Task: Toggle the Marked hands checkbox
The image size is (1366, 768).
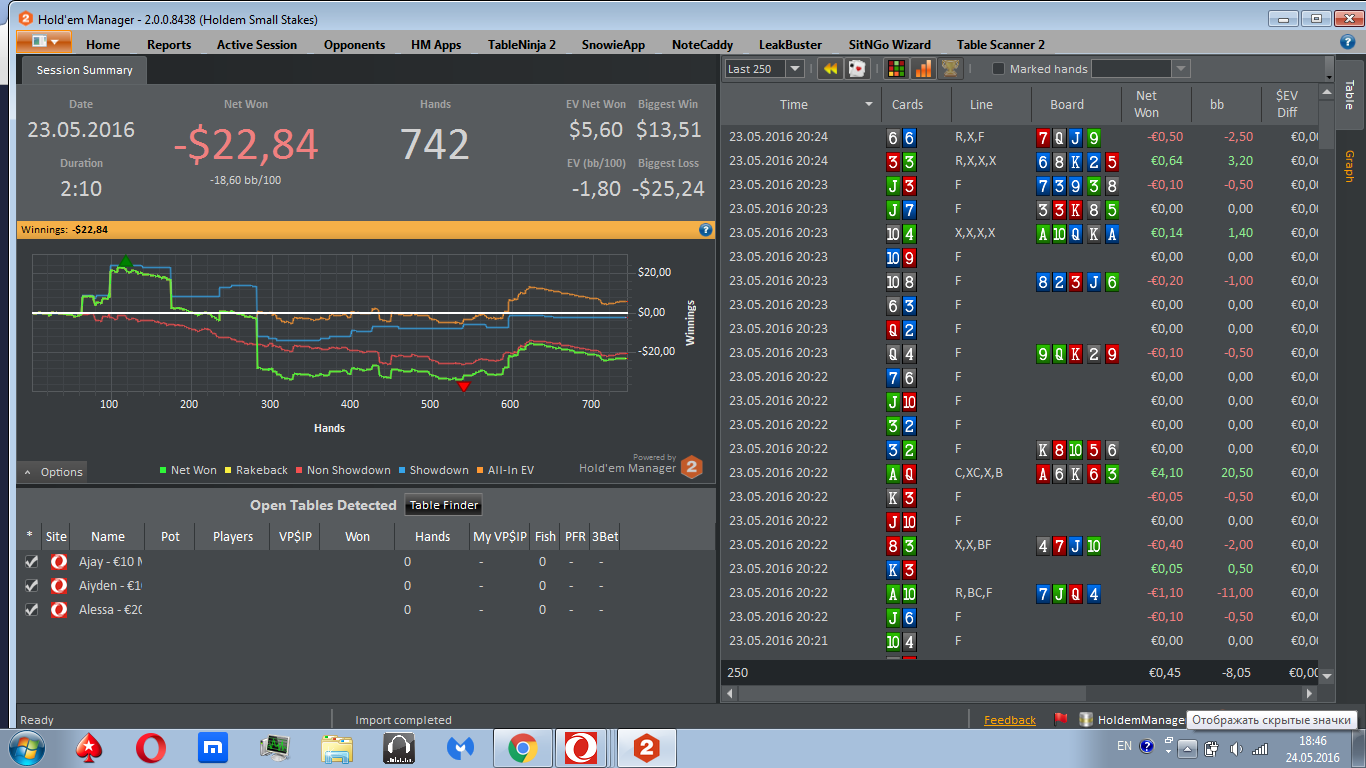Action: click(x=998, y=69)
